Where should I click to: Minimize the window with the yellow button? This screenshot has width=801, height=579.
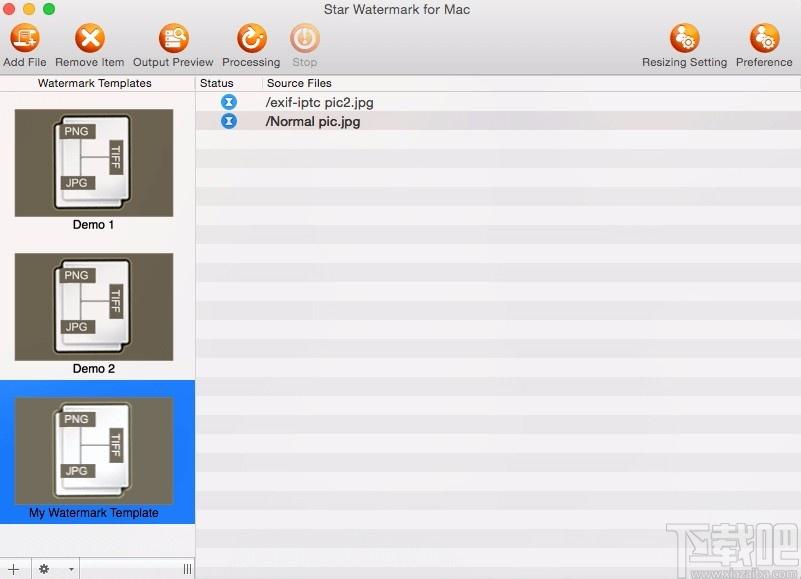[x=29, y=9]
